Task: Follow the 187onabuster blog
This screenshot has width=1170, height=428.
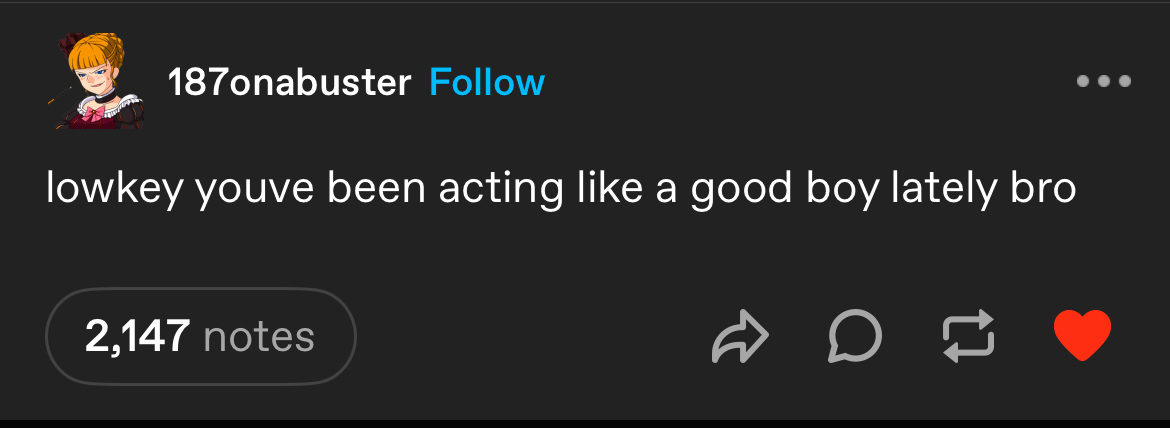Action: [486, 82]
